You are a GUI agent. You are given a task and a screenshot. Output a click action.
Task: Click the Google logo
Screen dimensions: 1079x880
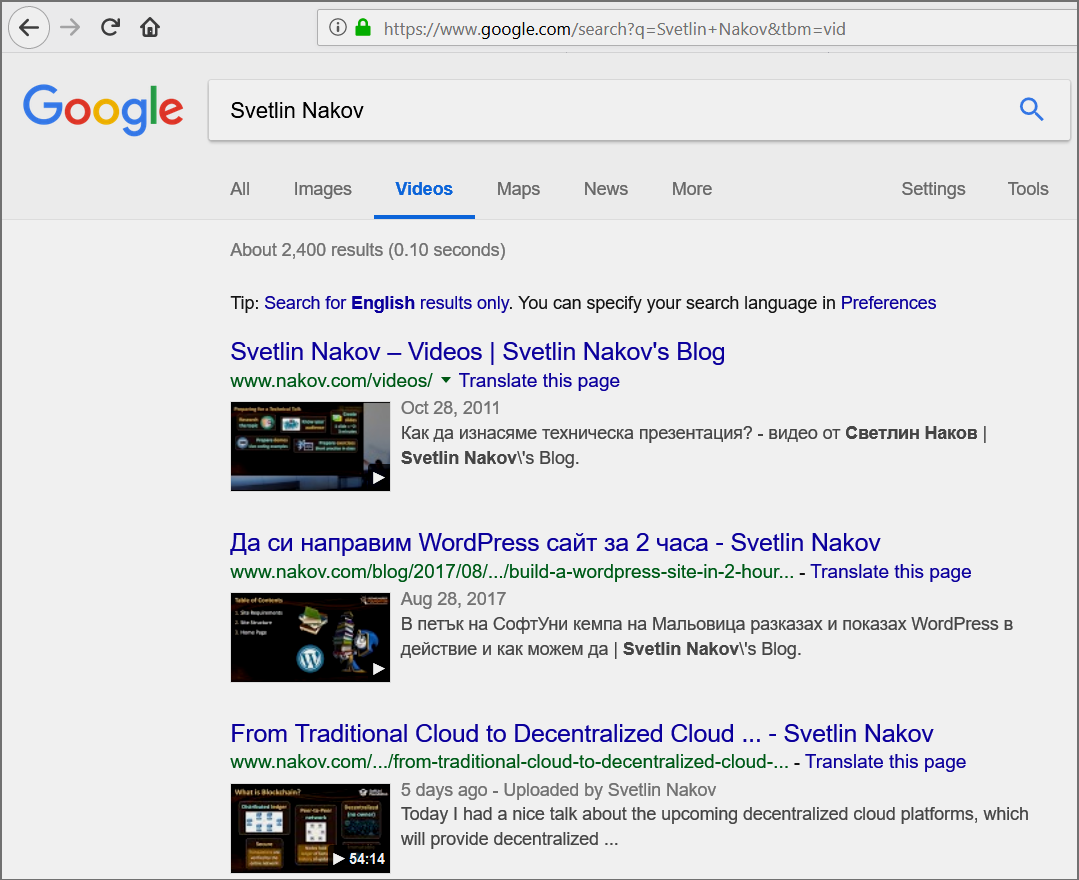click(102, 110)
